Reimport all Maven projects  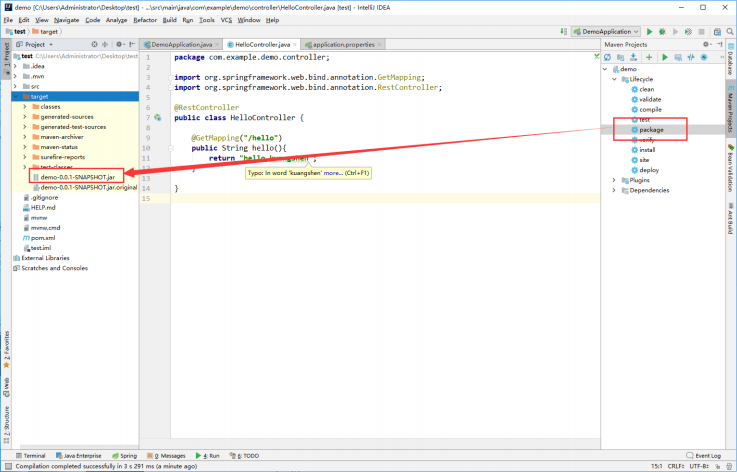tap(607, 57)
